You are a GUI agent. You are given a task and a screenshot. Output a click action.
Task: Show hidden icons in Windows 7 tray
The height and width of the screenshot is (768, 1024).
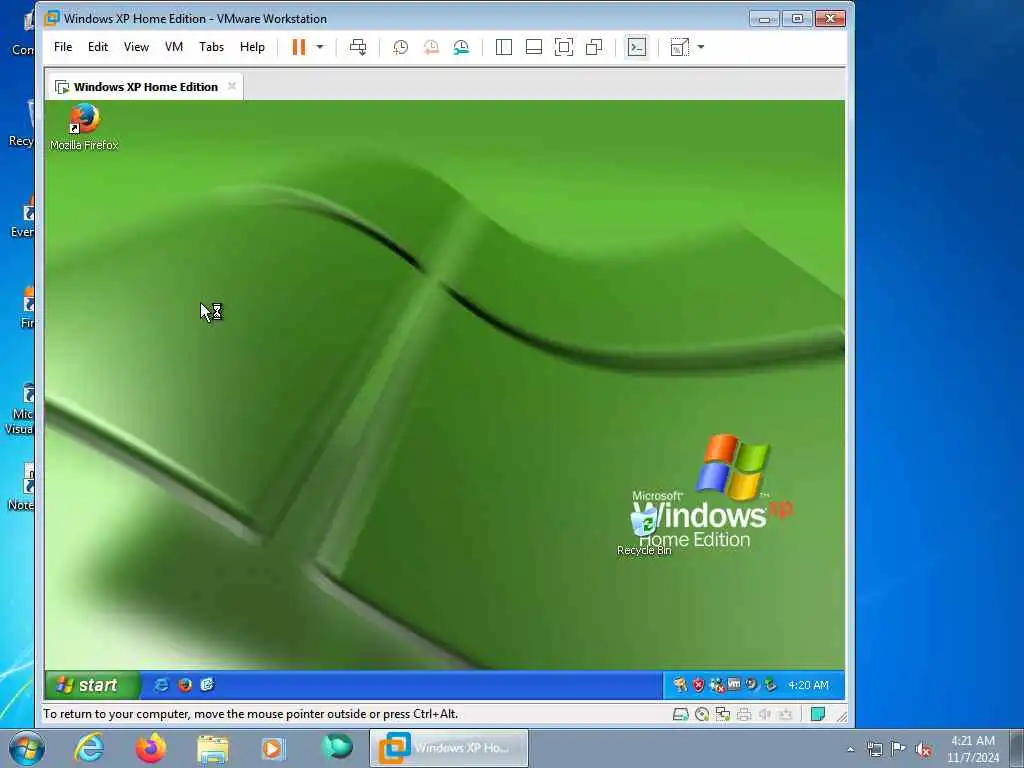[850, 750]
